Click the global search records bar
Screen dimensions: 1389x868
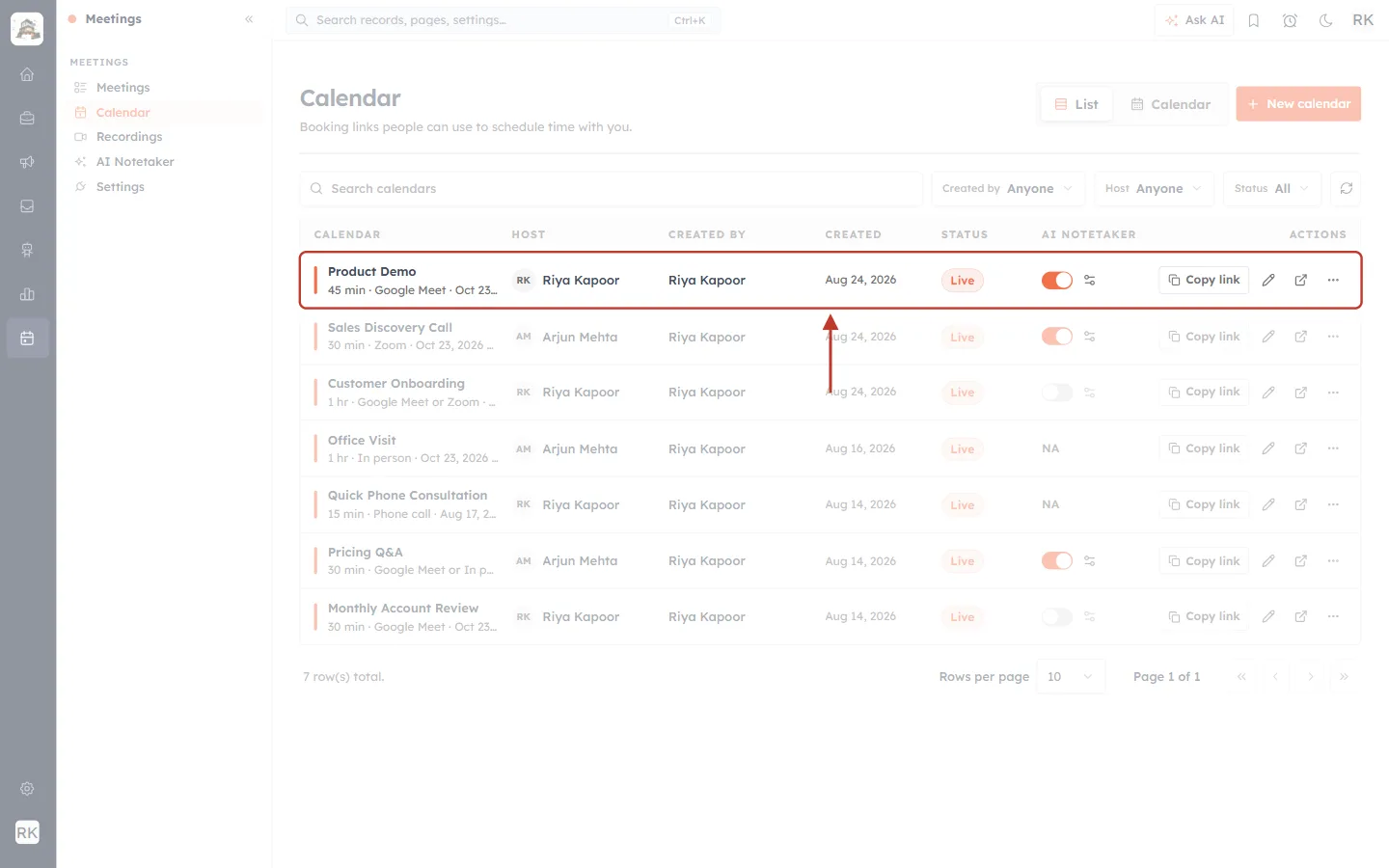[503, 20]
